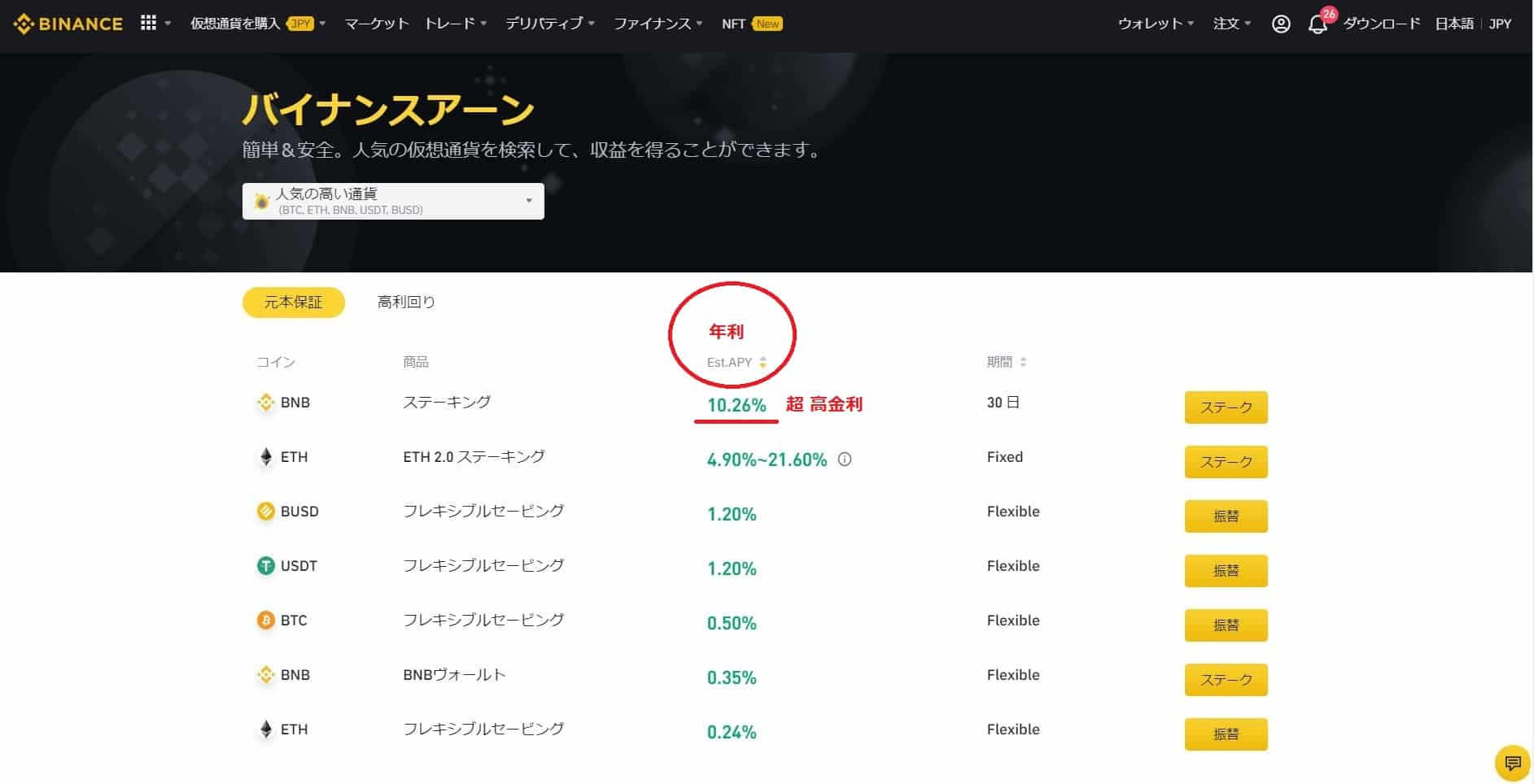Click the user account profile icon
This screenshot has height=784, width=1534.
click(1281, 24)
